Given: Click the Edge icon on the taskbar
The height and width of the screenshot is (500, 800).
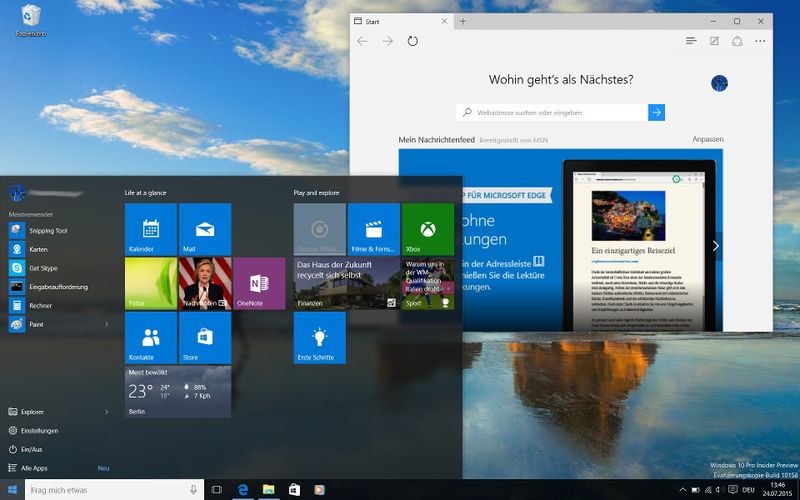Looking at the screenshot, I should click(x=243, y=490).
